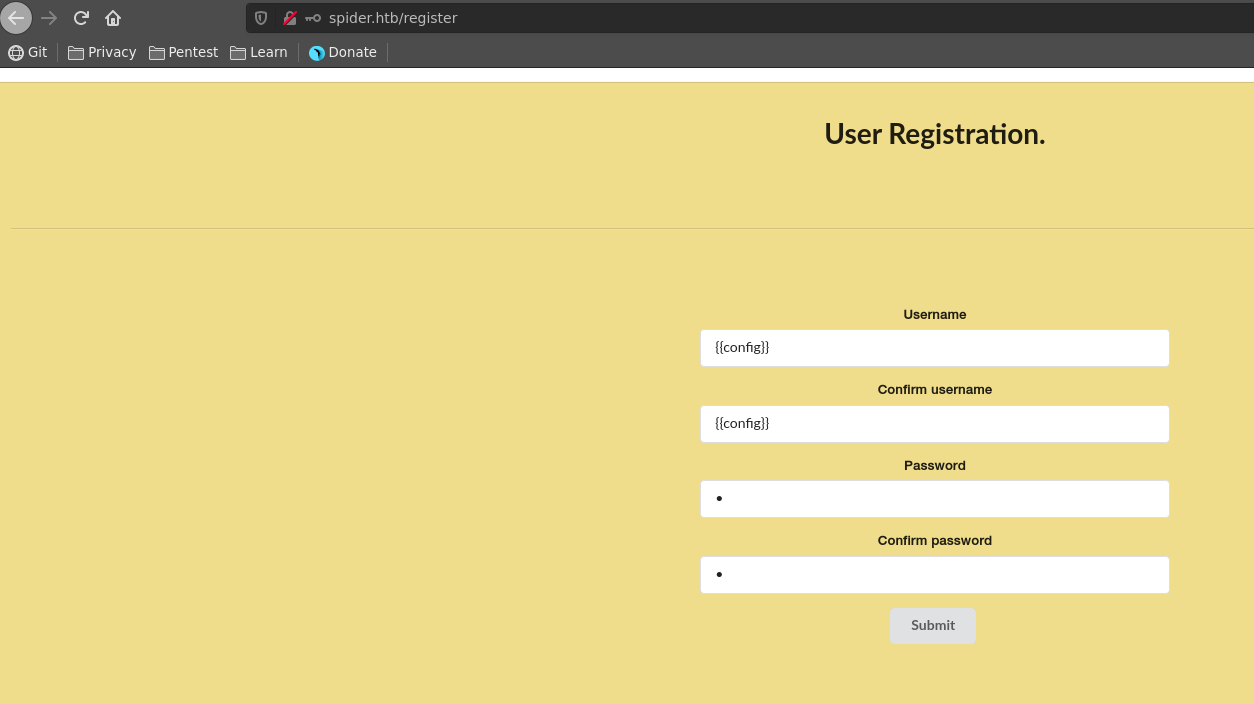
Task: Focus the Confirm username input field
Action: [x=934, y=424]
